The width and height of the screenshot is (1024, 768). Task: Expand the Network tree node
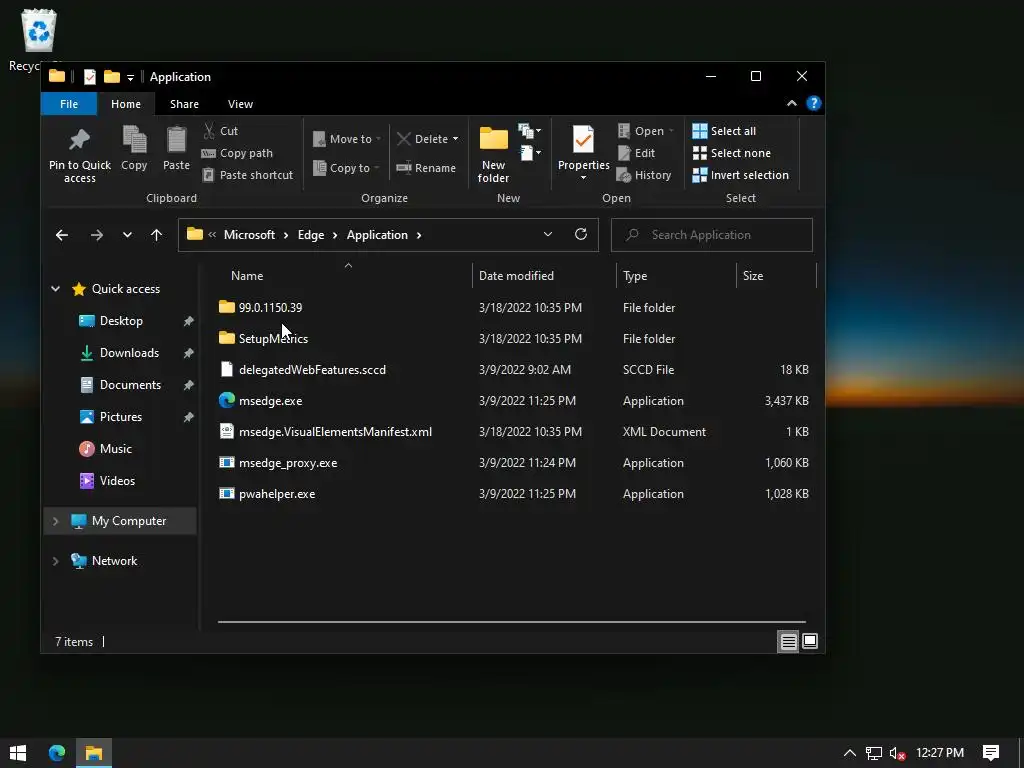tap(56, 561)
